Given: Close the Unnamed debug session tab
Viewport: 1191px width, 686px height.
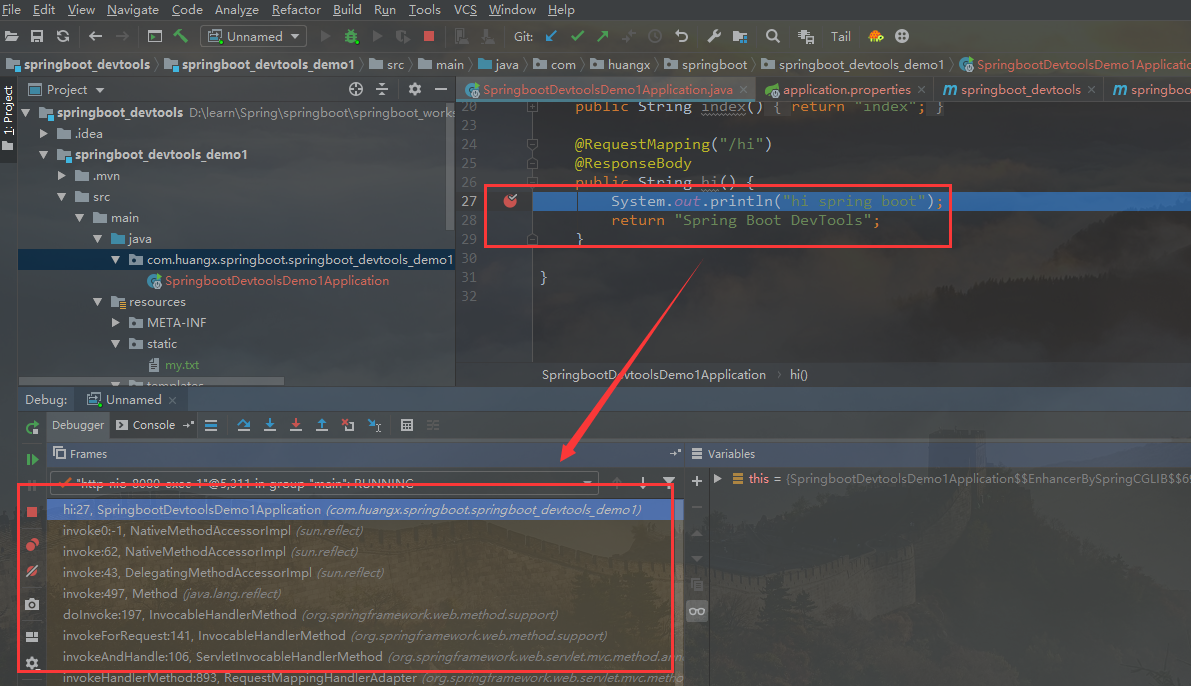Looking at the screenshot, I should pos(172,400).
